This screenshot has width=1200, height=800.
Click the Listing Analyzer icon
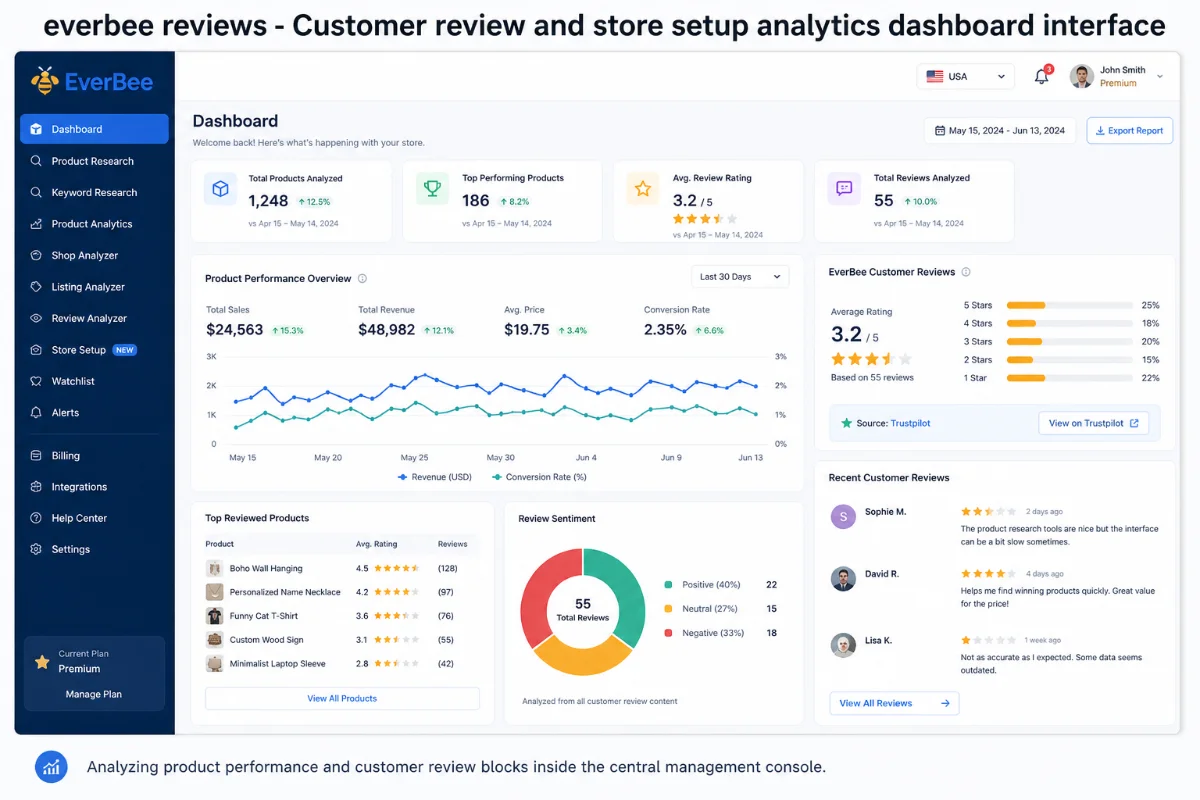coord(36,287)
